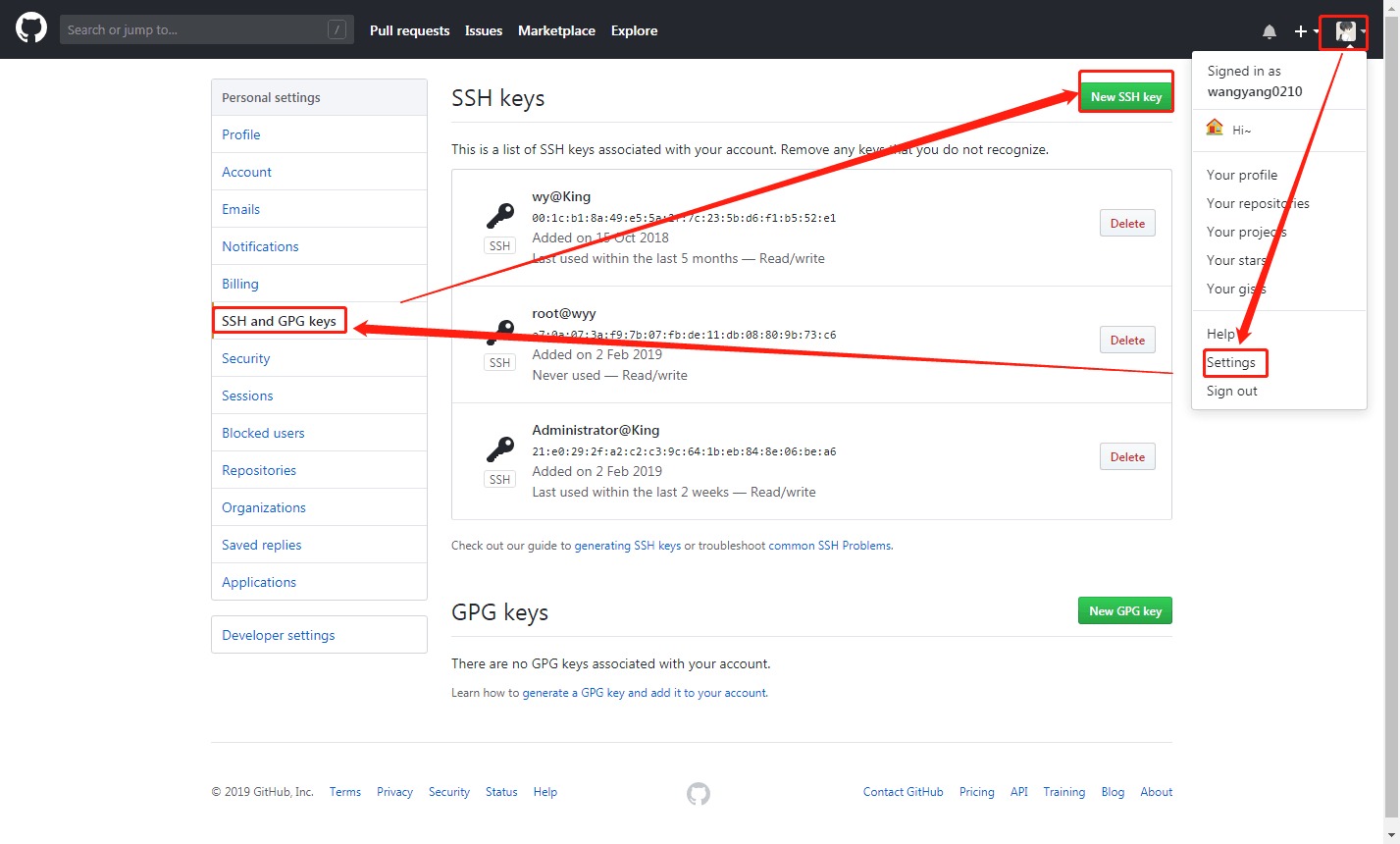Click the house emoji status icon
1400x844 pixels.
(1215, 128)
